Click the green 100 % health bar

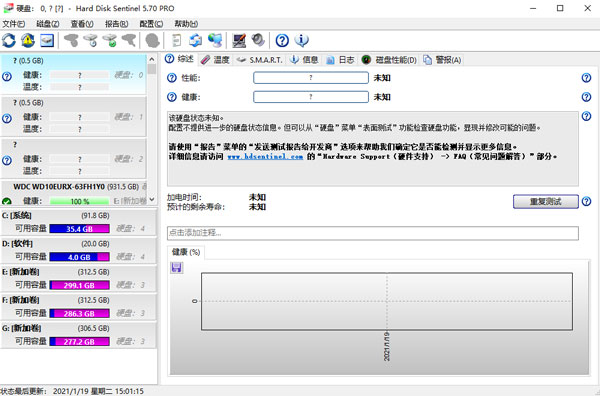[79, 201]
